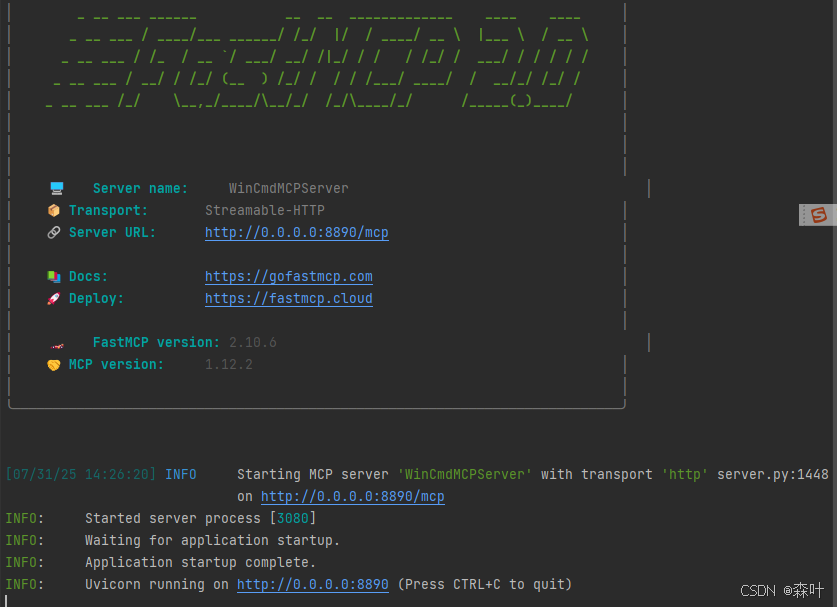This screenshot has width=837, height=607.
Task: Open the mcp URL in the Starting MCP server log line
Action: [x=352, y=496]
